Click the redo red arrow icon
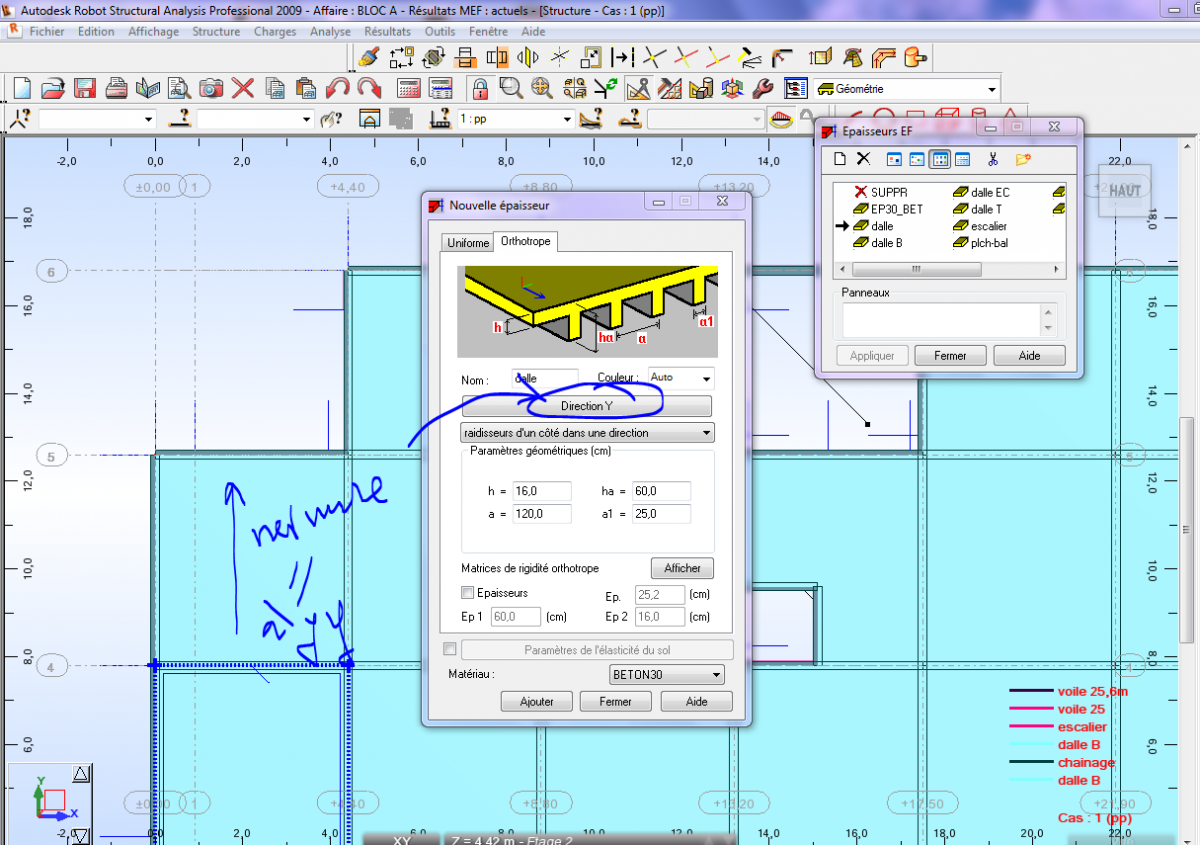Image resolution: width=1200 pixels, height=845 pixels. pyautogui.click(x=370, y=88)
